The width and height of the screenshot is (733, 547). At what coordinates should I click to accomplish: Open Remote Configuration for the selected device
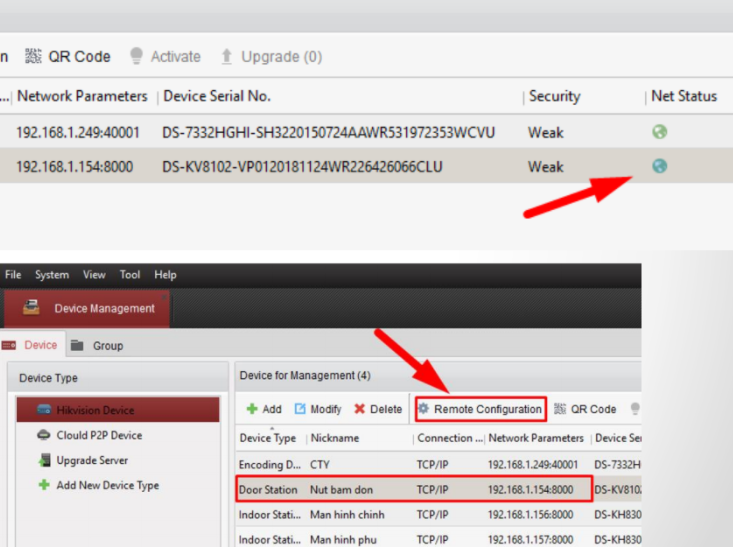pos(480,409)
